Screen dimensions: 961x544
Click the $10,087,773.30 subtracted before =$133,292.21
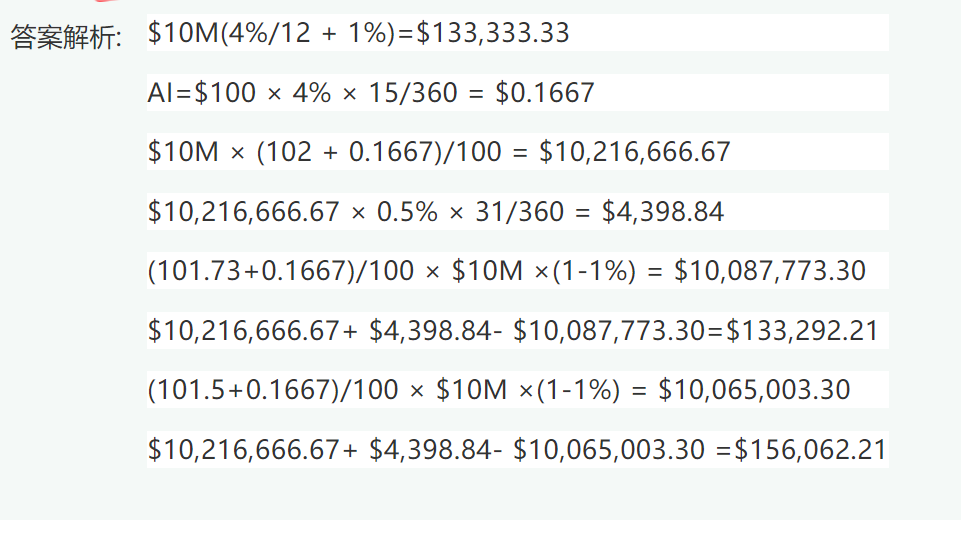pos(610,331)
